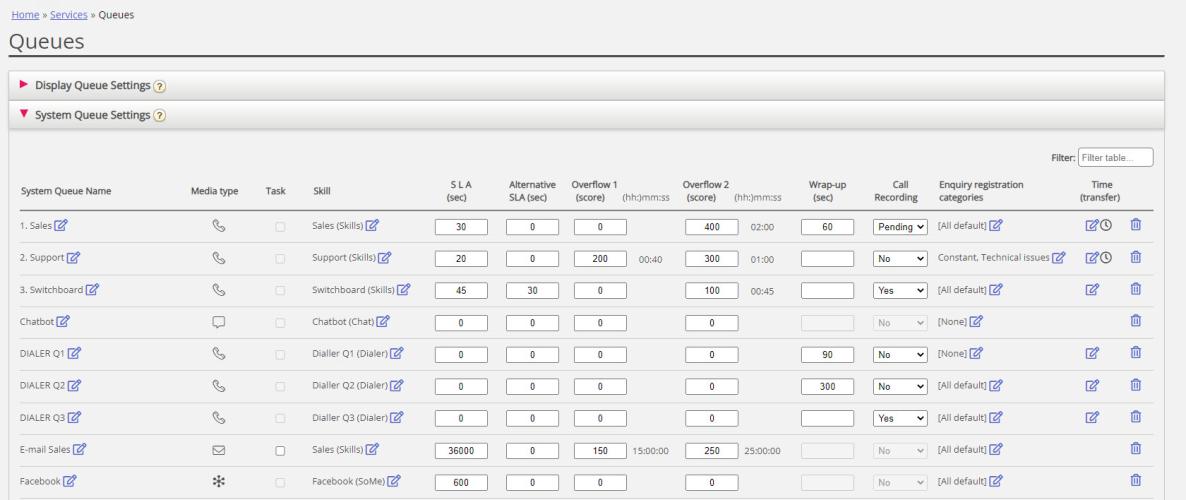
Task: Click Overflow 2 score for E-mail Sales
Action: [712, 451]
